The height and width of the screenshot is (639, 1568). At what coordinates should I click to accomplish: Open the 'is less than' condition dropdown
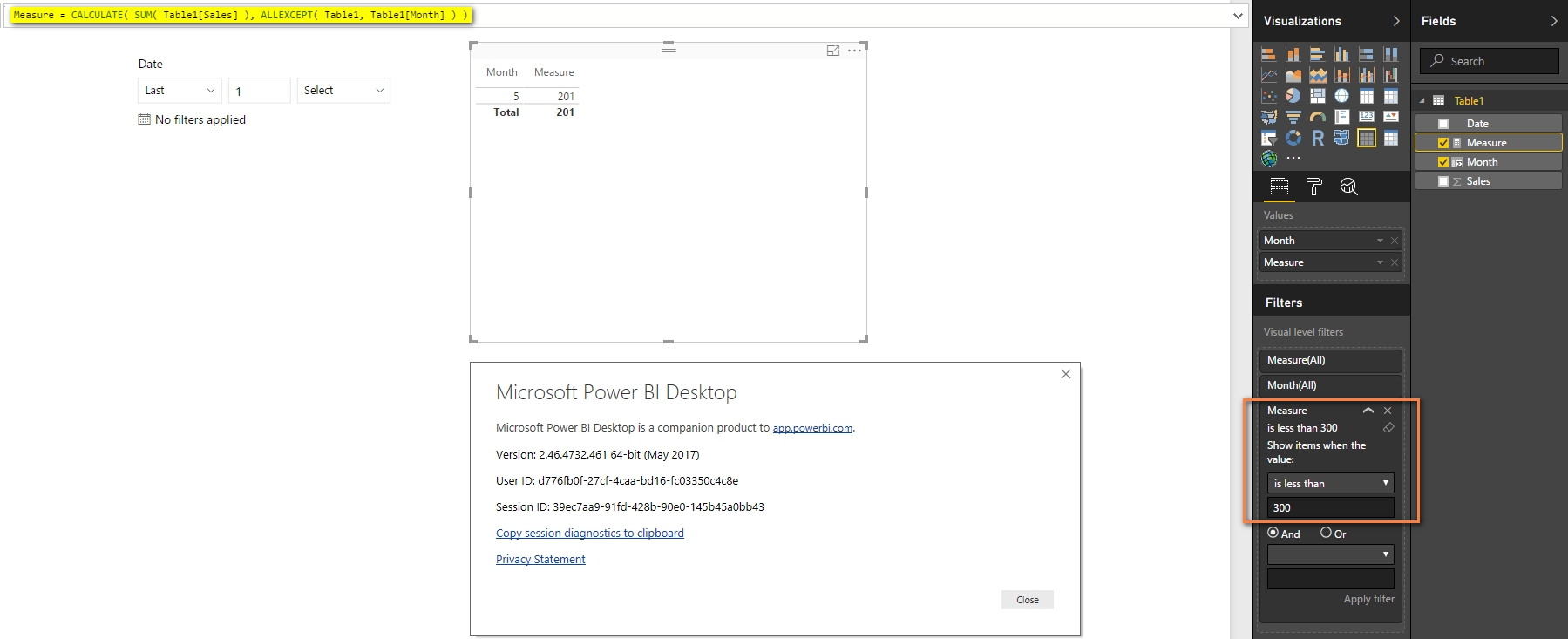click(x=1330, y=483)
